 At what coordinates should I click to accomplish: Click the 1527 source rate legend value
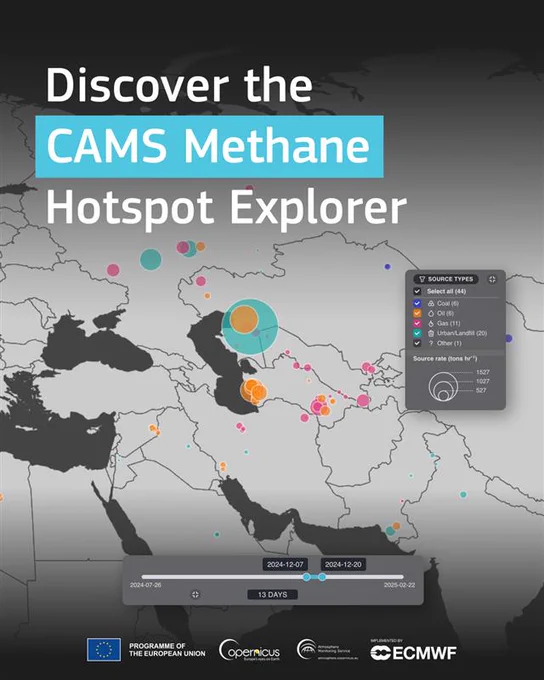[x=482, y=372]
